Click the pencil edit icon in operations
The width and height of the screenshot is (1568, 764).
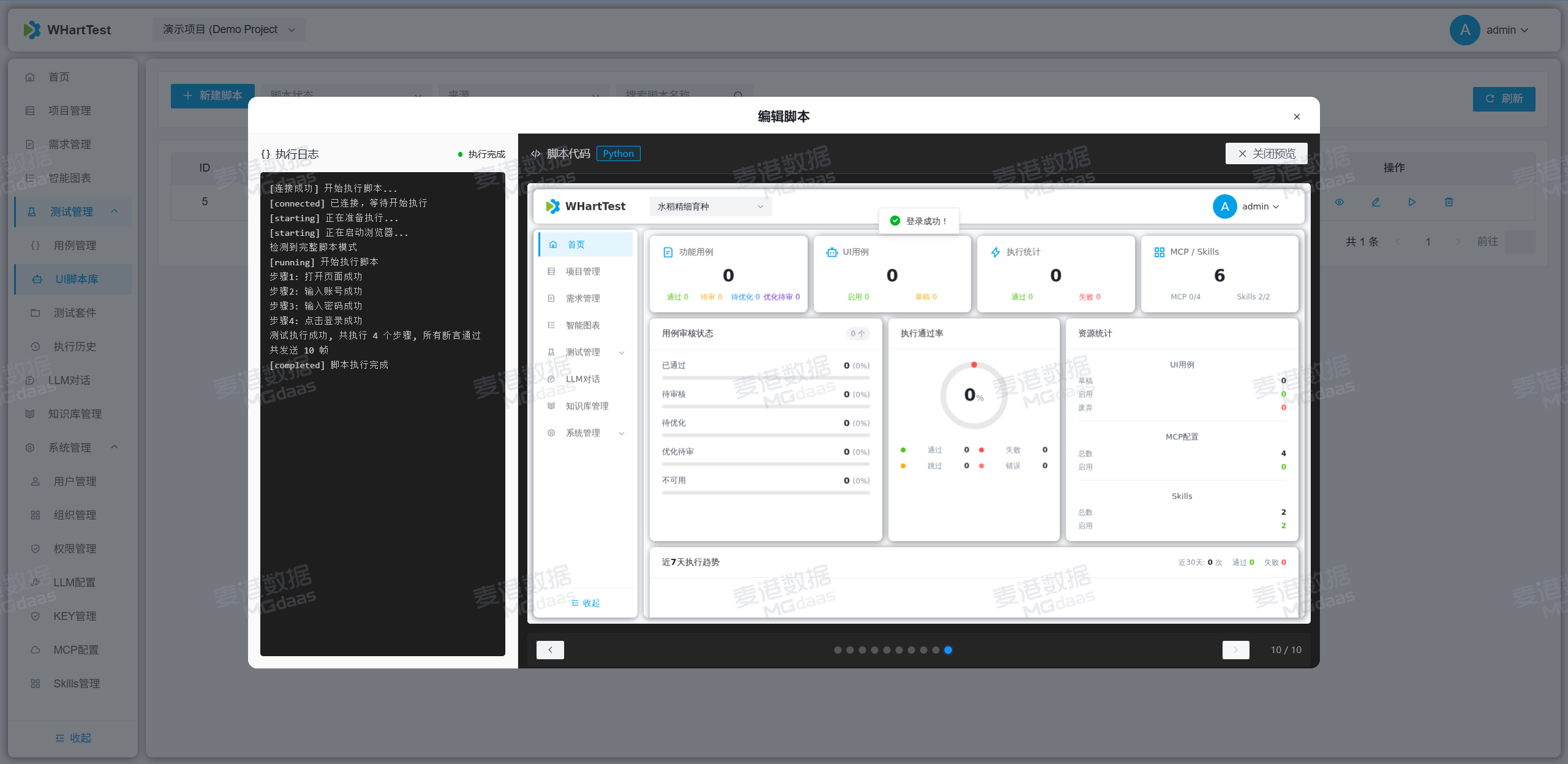pos(1376,202)
